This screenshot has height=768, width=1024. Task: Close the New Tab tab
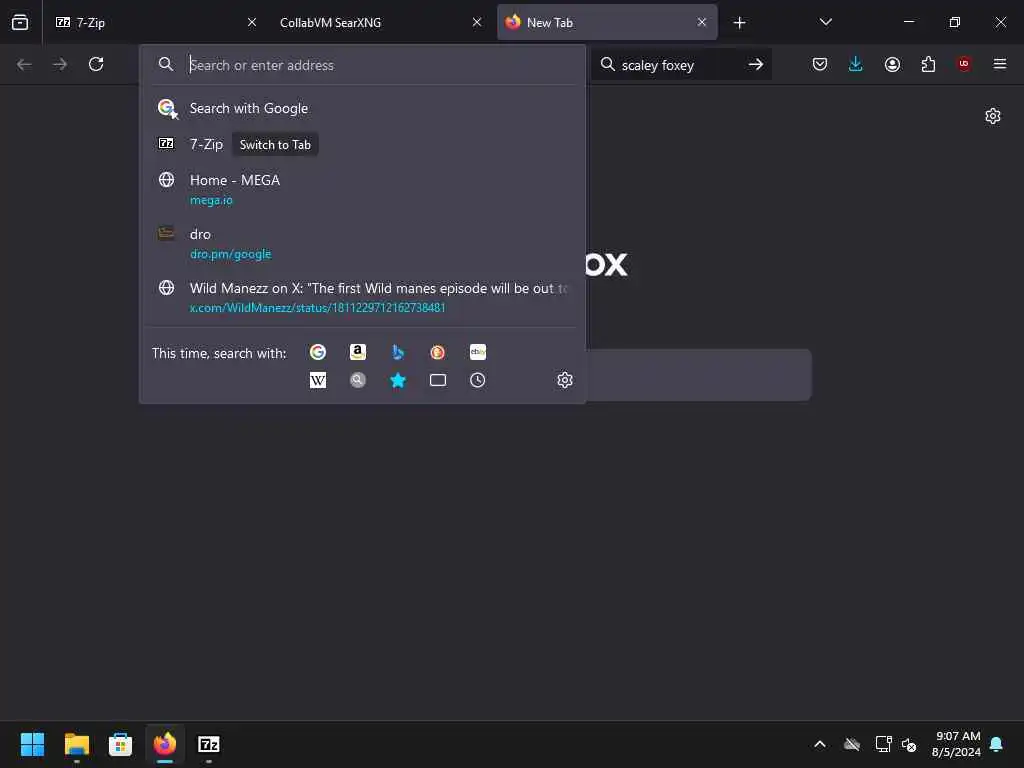pyautogui.click(x=701, y=22)
